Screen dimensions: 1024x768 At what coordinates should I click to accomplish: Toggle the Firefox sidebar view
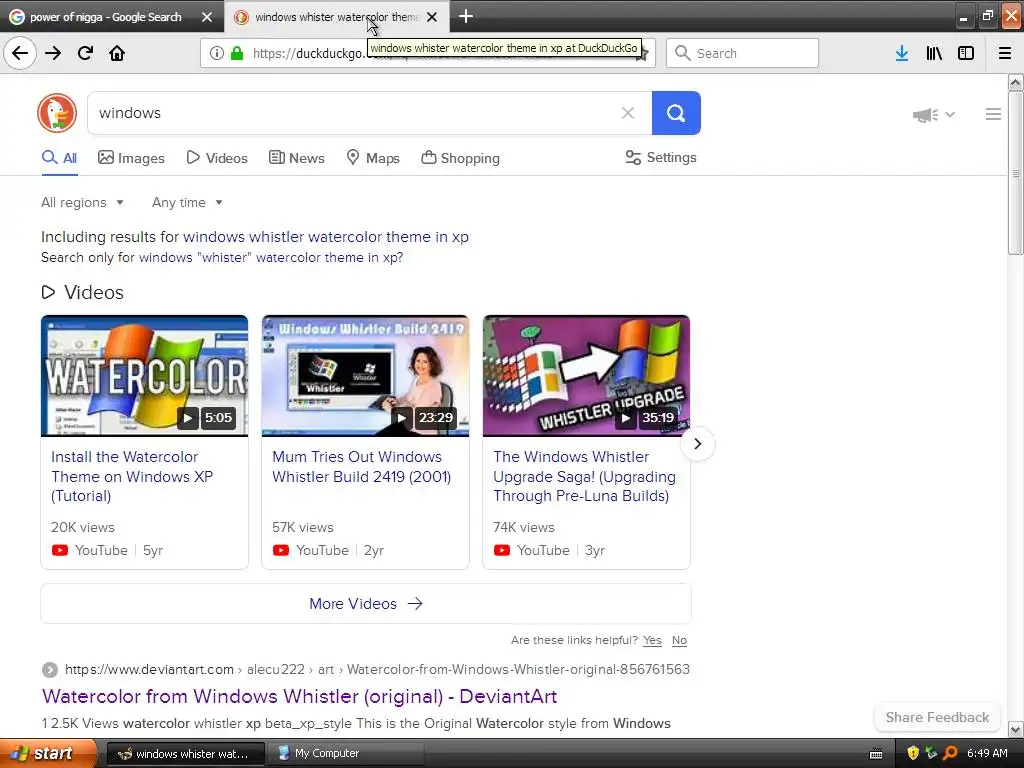click(x=966, y=53)
